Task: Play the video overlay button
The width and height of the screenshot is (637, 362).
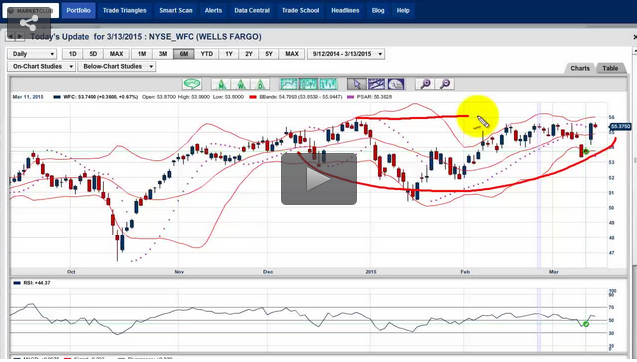Action: (319, 179)
